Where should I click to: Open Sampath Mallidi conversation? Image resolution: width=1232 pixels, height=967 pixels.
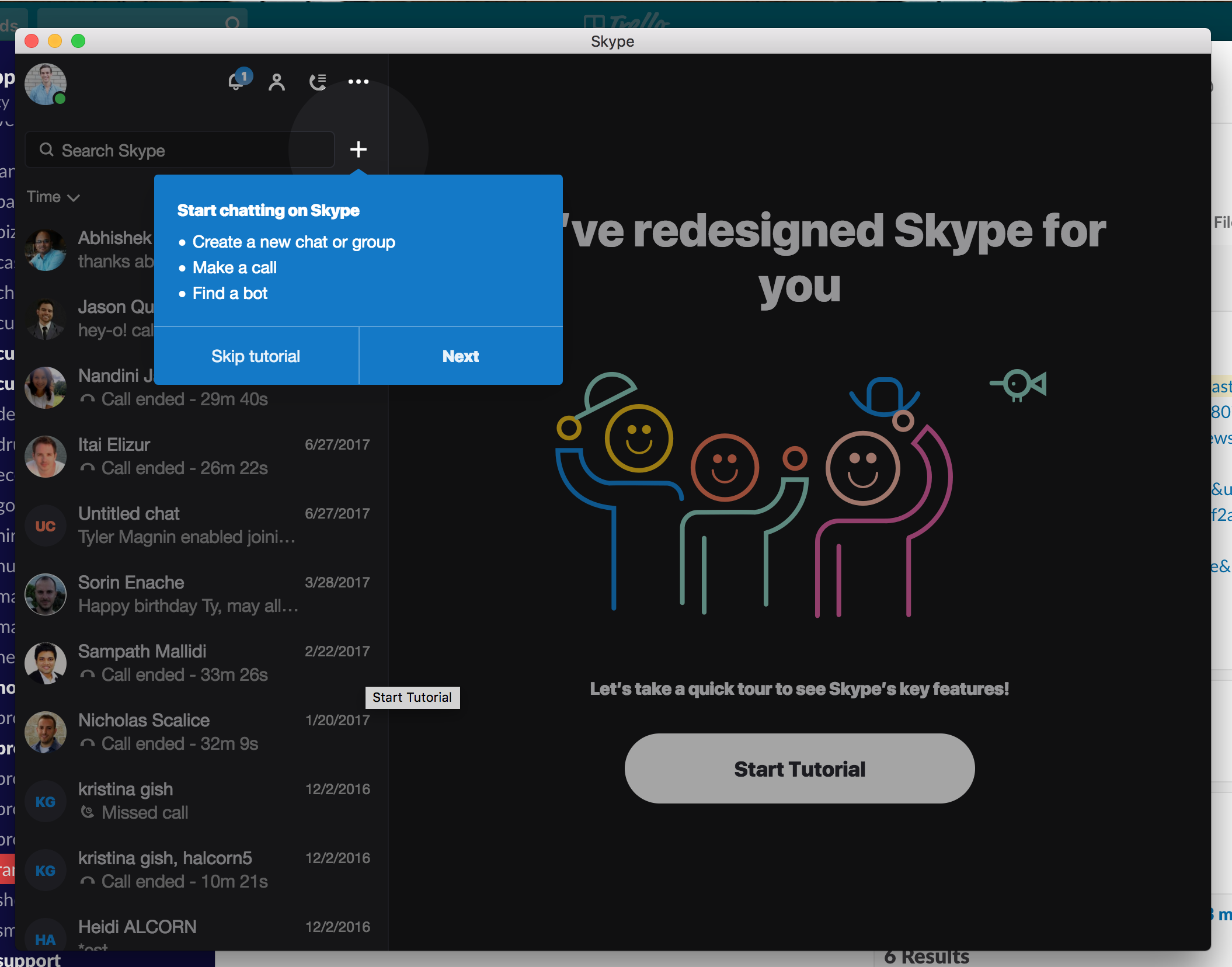coord(202,663)
